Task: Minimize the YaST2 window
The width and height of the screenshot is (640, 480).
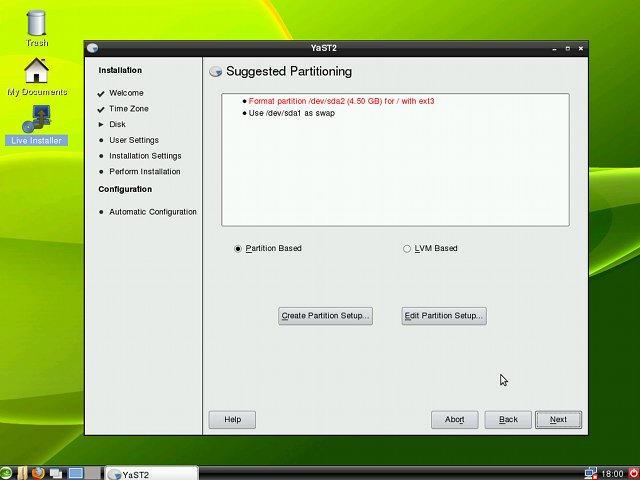Action: 554,49
